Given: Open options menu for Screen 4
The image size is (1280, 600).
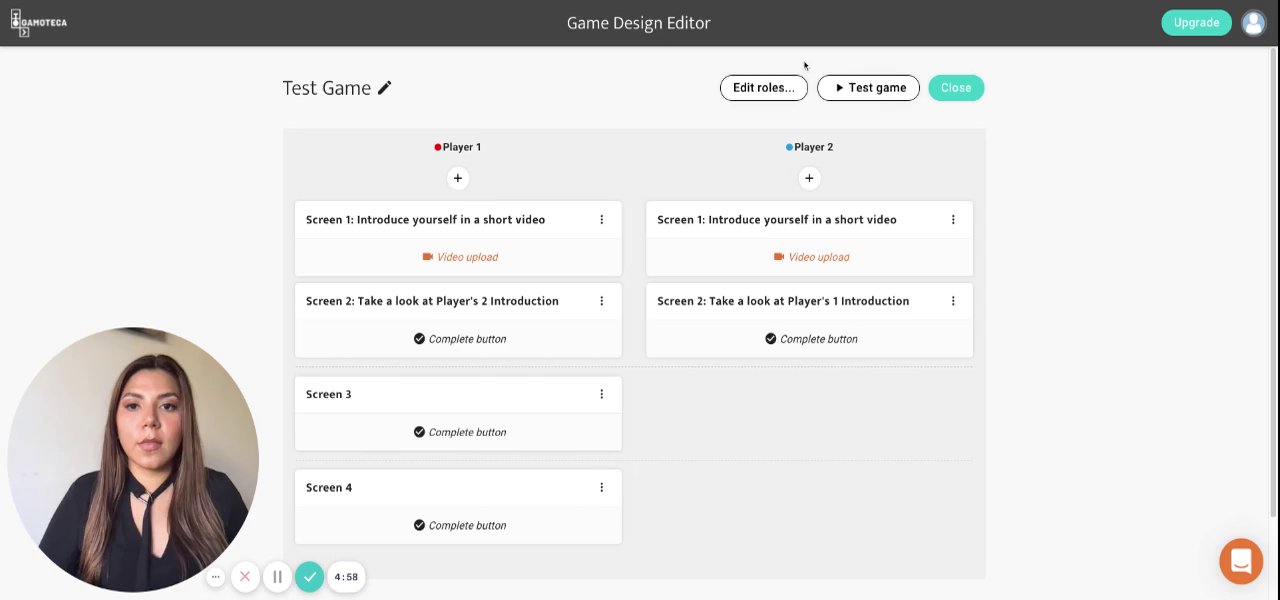Looking at the screenshot, I should (x=601, y=488).
